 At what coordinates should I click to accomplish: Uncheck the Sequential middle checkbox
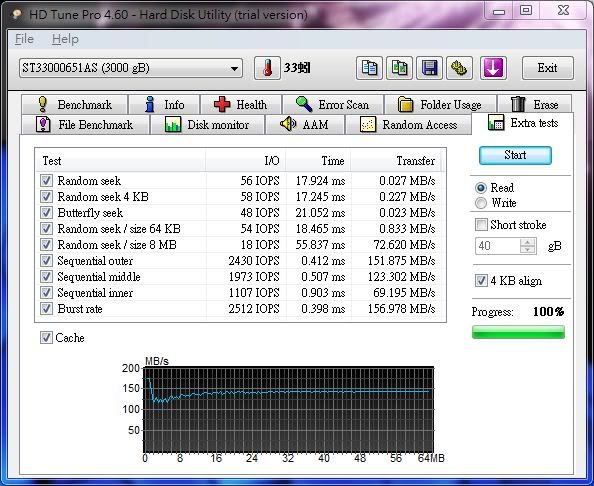pyautogui.click(x=46, y=277)
